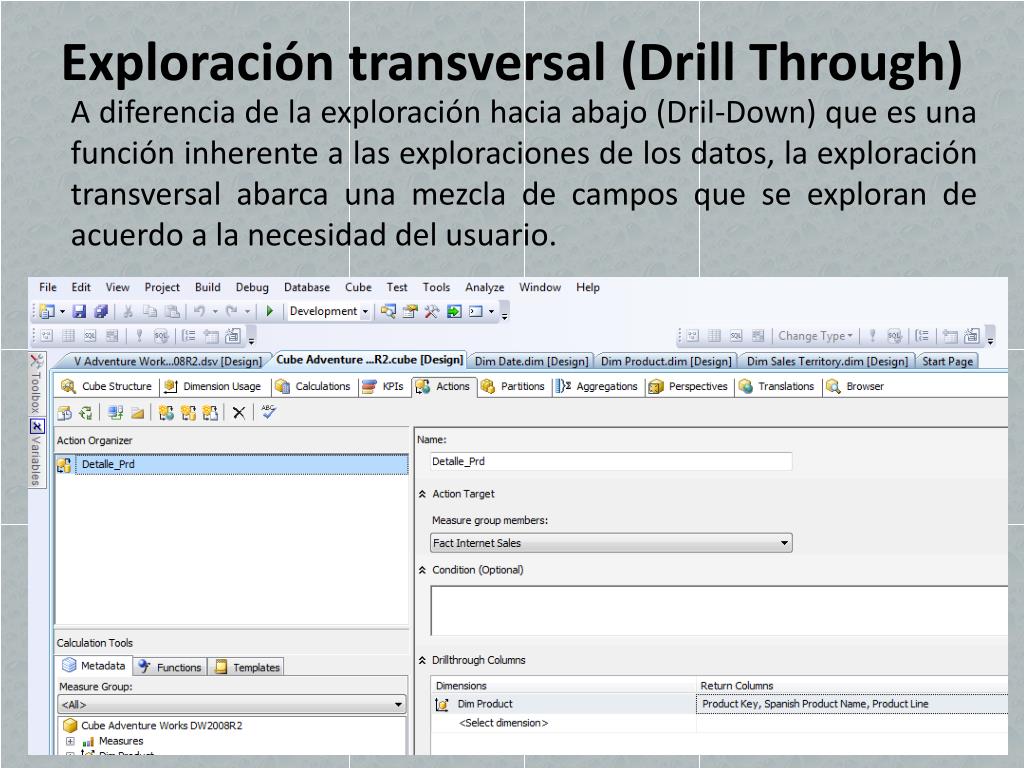Switch to Browser tab
This screenshot has width=1024, height=768.
pyautogui.click(x=856, y=387)
